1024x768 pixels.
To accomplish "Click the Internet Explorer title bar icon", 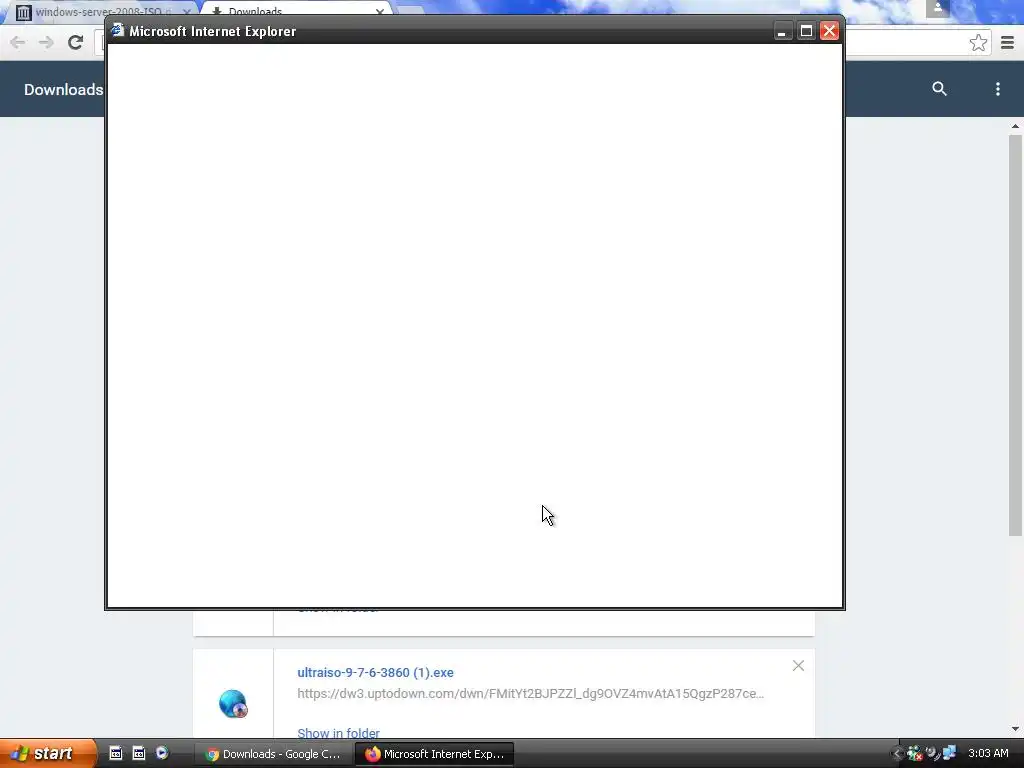I will click(117, 30).
